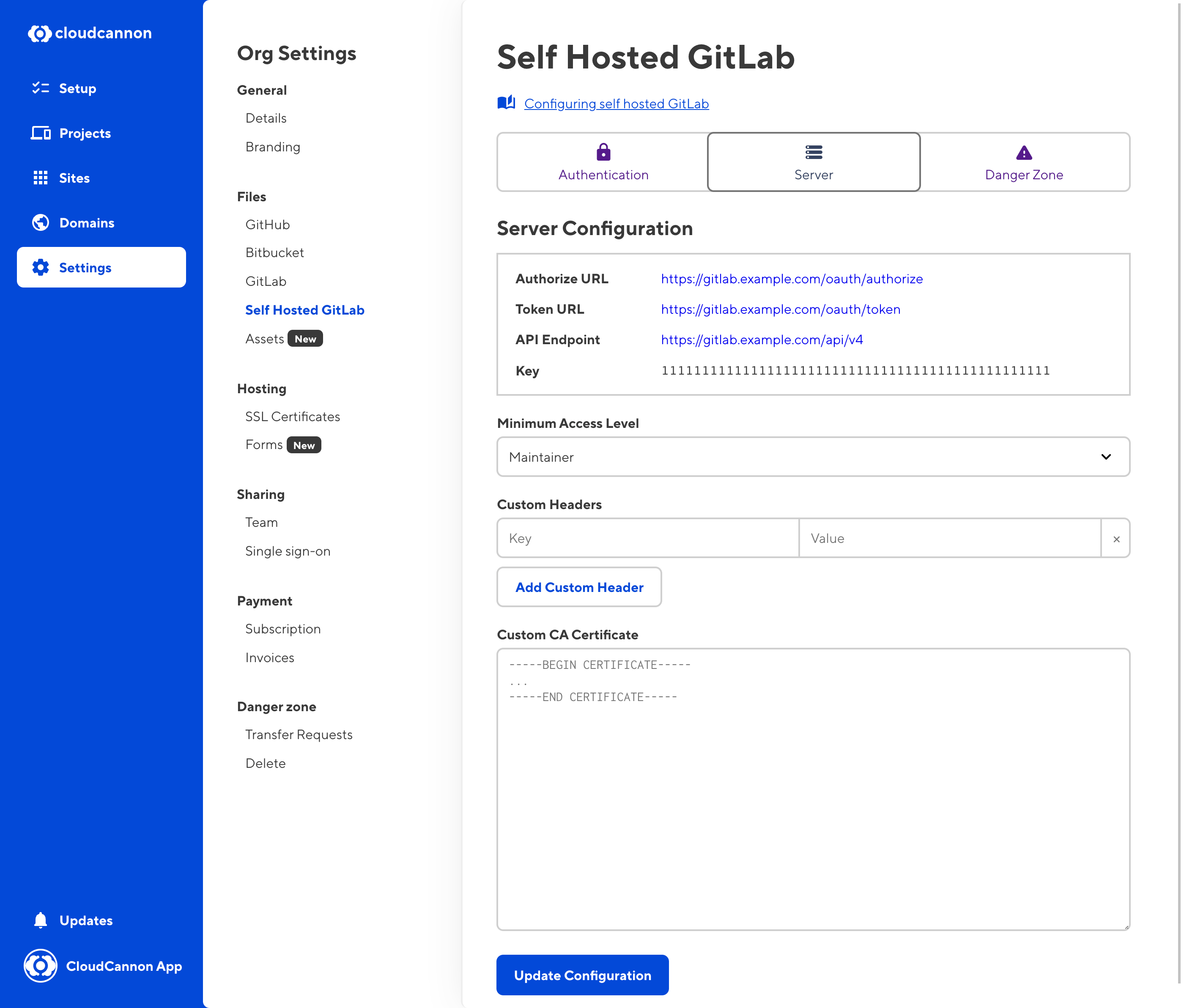Screen dimensions: 1184x1008
Task: Click the Server tab icon
Action: pos(813,152)
